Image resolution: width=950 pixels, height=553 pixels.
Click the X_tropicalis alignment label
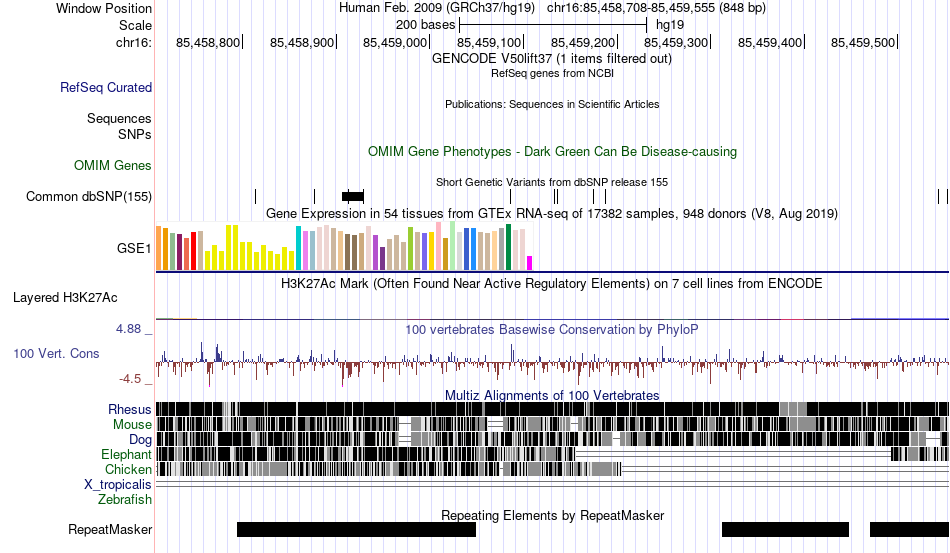coord(118,485)
